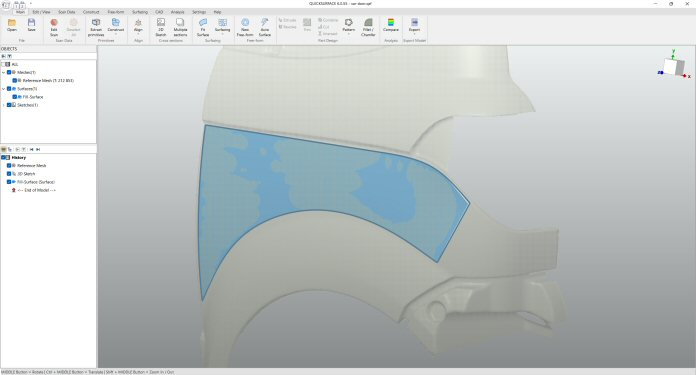Image resolution: width=696 pixels, height=375 pixels.
Task: Click the view orientation cube
Action: pos(674,67)
